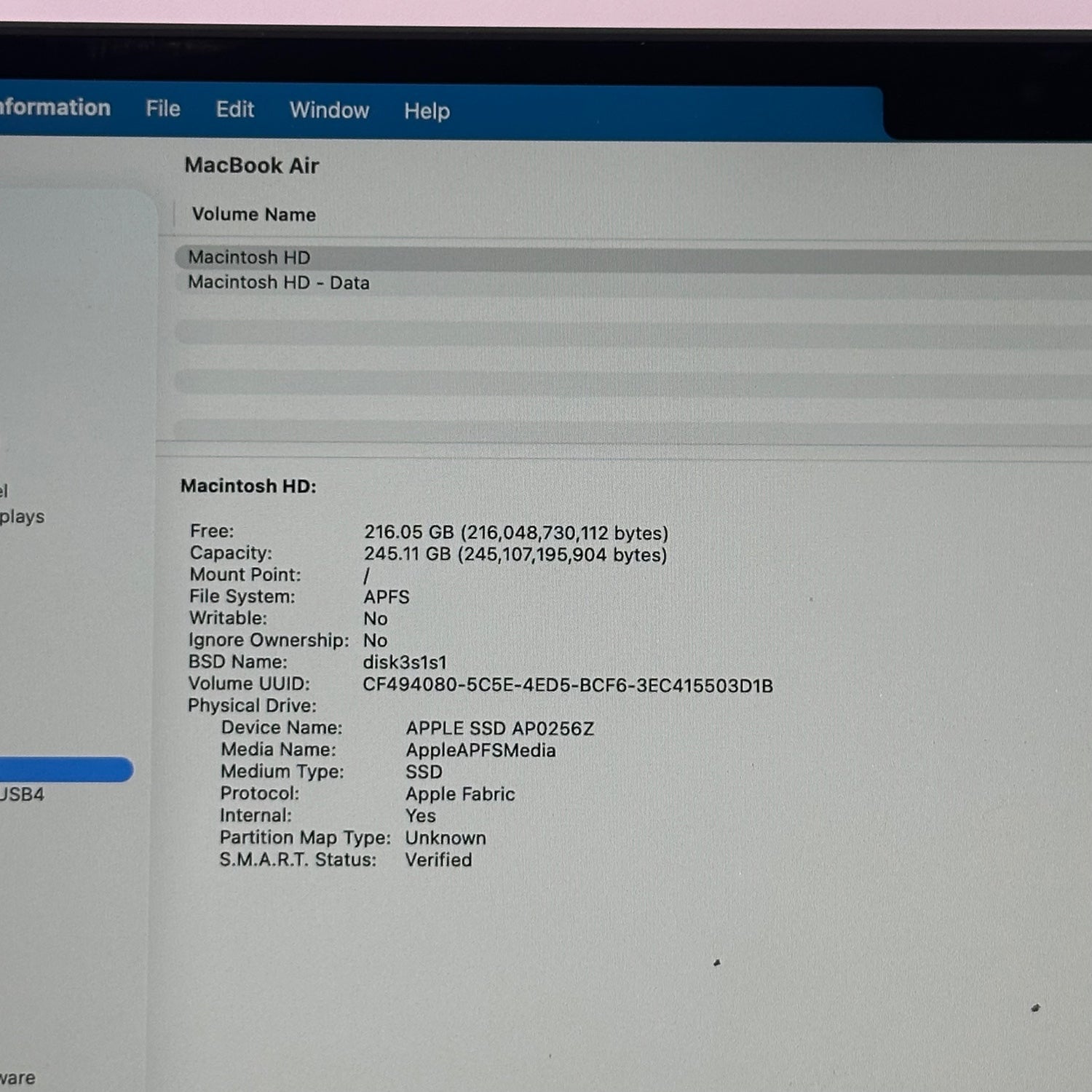This screenshot has width=1092, height=1092.
Task: Click the blue highlighted sidebar item
Action: click(x=64, y=769)
